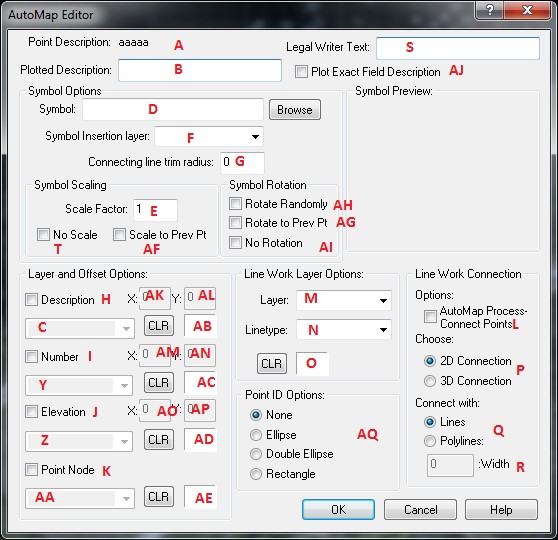Expand the Elevation layer dropdown
Image resolution: width=558 pixels, height=540 pixels.
point(79,441)
